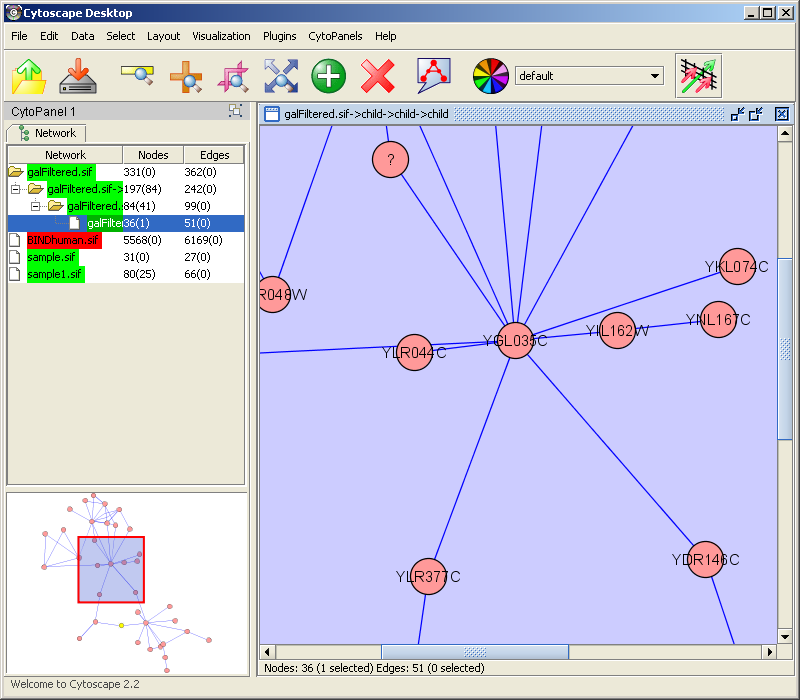Open the color wheel VizMapper icon
The image size is (800, 700).
click(491, 76)
